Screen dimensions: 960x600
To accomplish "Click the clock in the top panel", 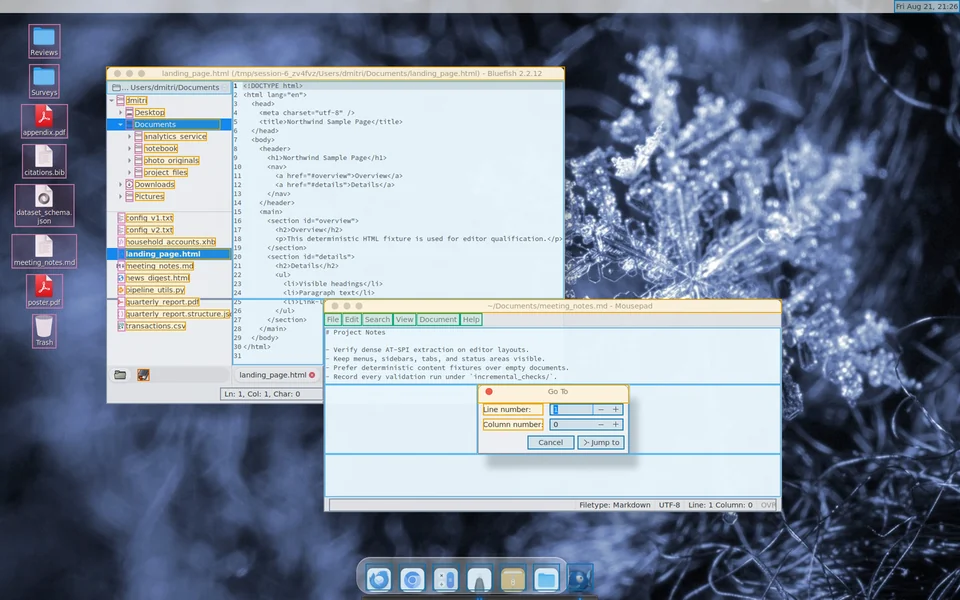I will click(927, 6).
